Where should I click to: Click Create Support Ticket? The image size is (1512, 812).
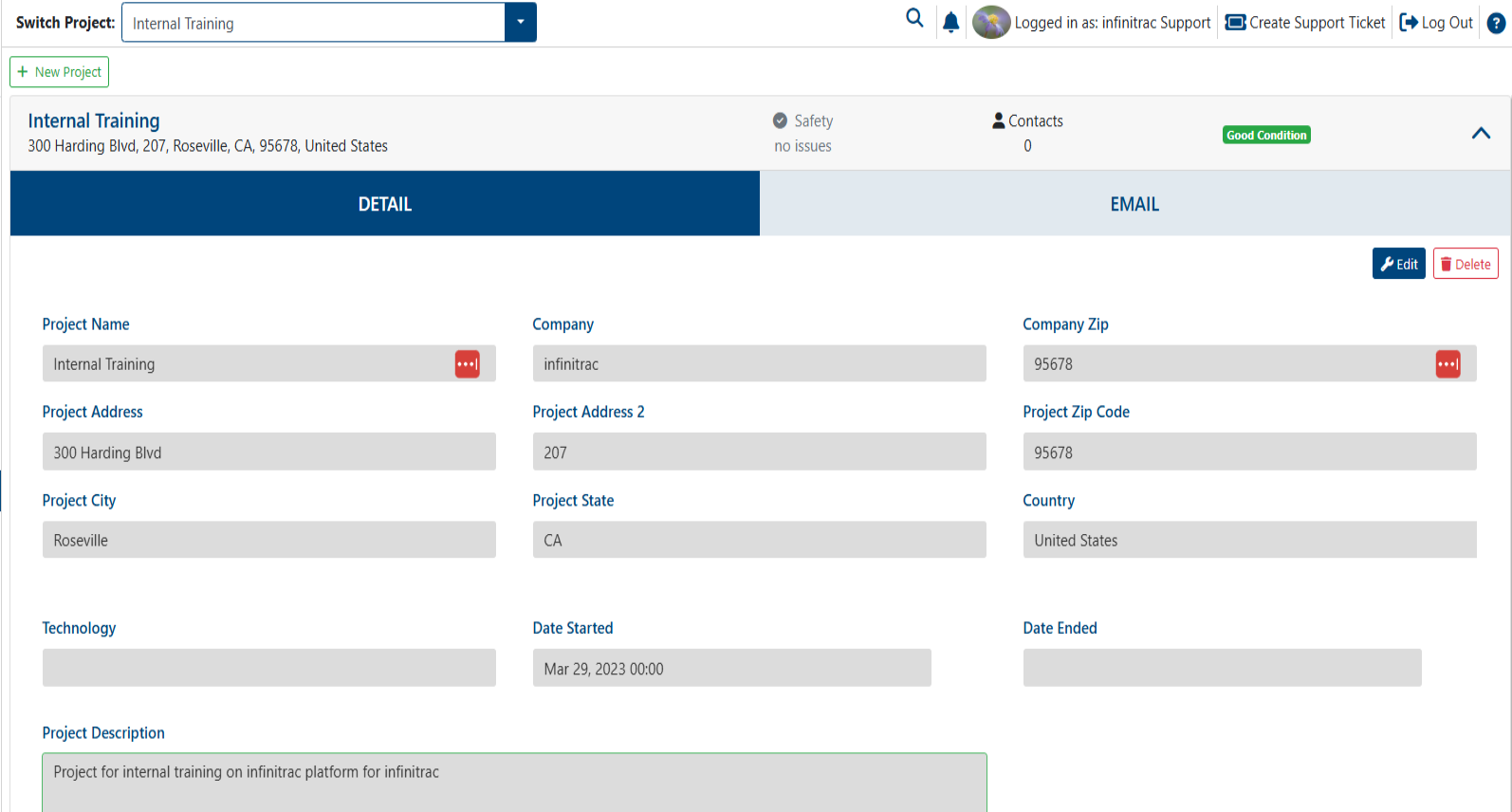coord(1305,23)
